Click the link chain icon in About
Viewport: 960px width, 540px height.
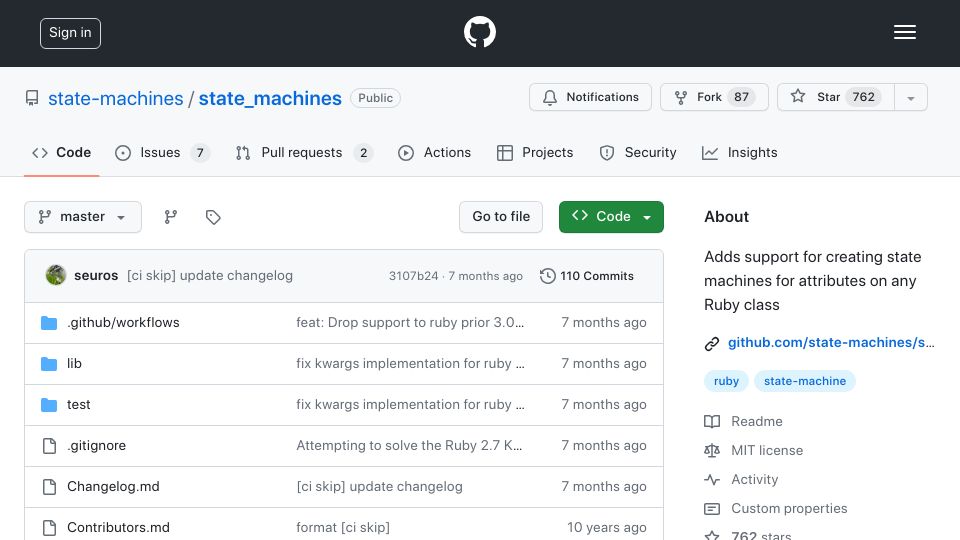click(x=711, y=343)
